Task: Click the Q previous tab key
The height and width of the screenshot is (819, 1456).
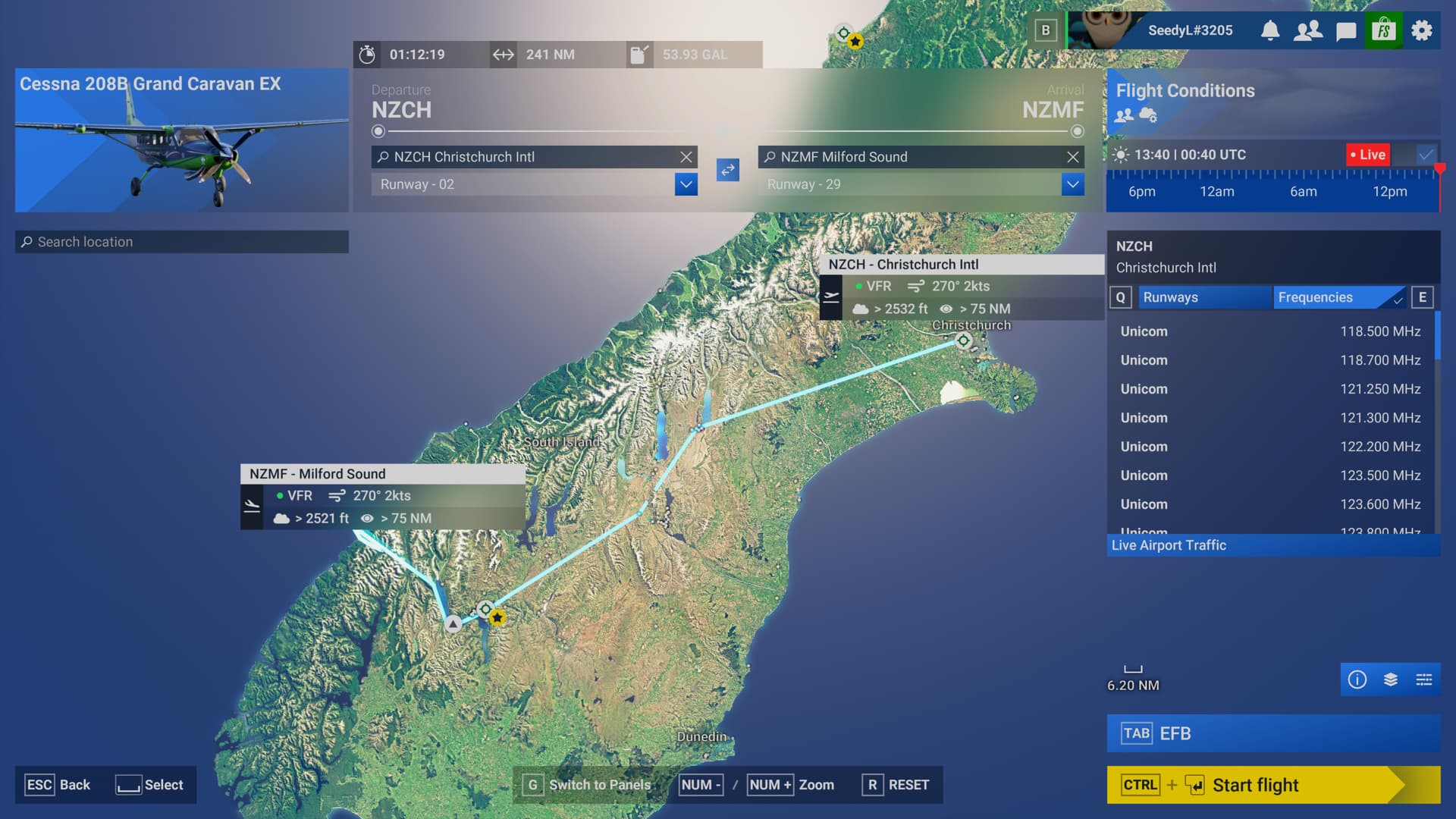Action: point(1120,297)
